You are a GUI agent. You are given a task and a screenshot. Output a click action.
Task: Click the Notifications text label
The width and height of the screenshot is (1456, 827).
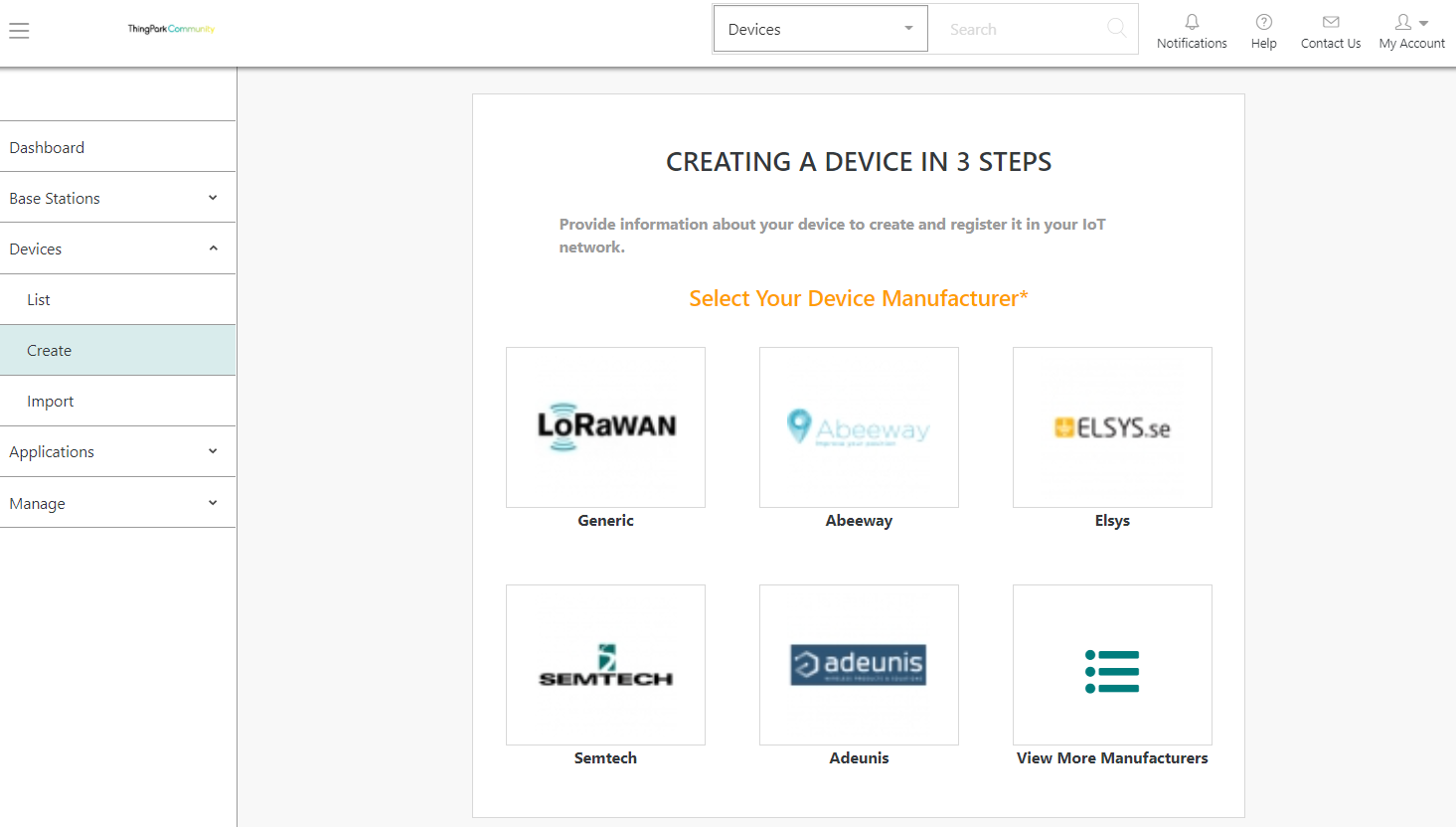[1192, 44]
